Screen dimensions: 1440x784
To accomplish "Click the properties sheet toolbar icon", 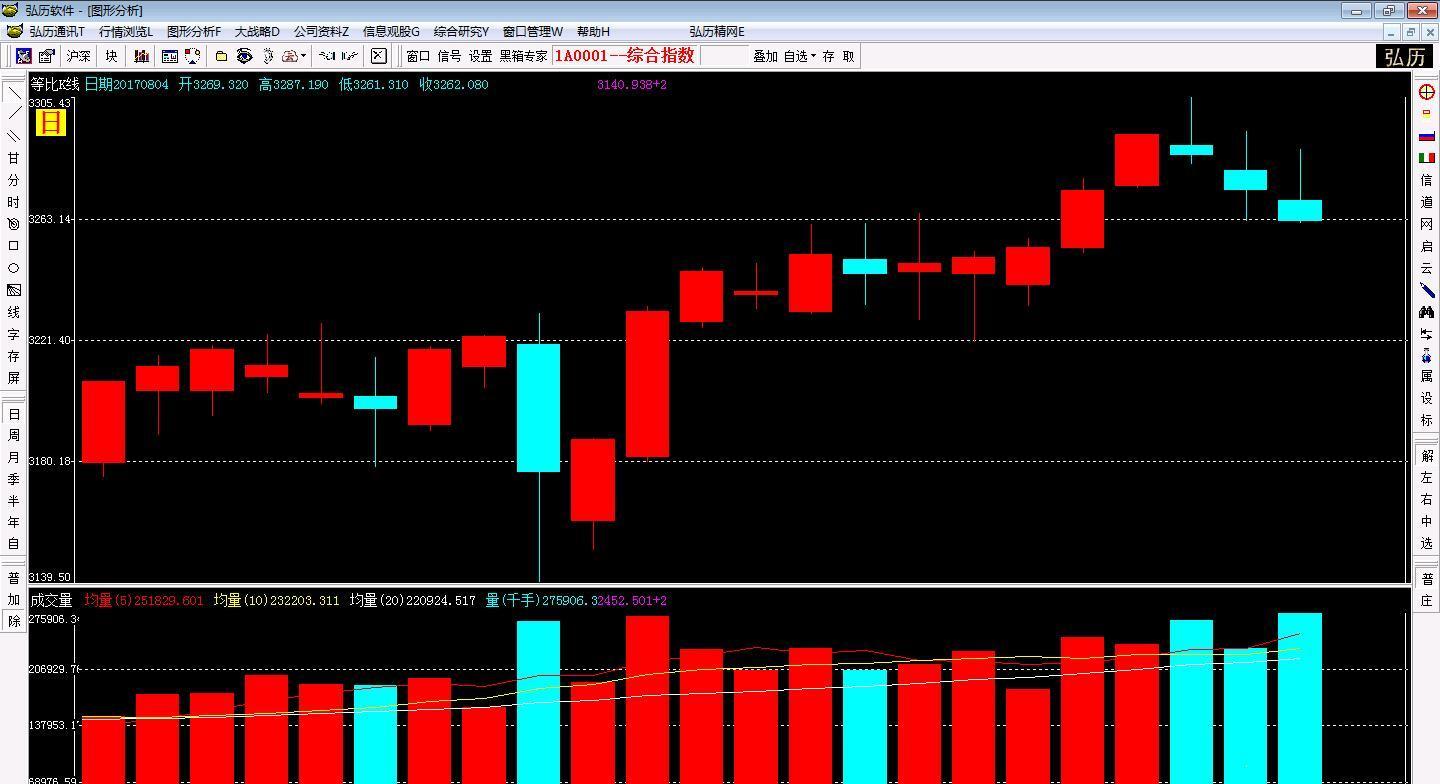I will (46, 56).
